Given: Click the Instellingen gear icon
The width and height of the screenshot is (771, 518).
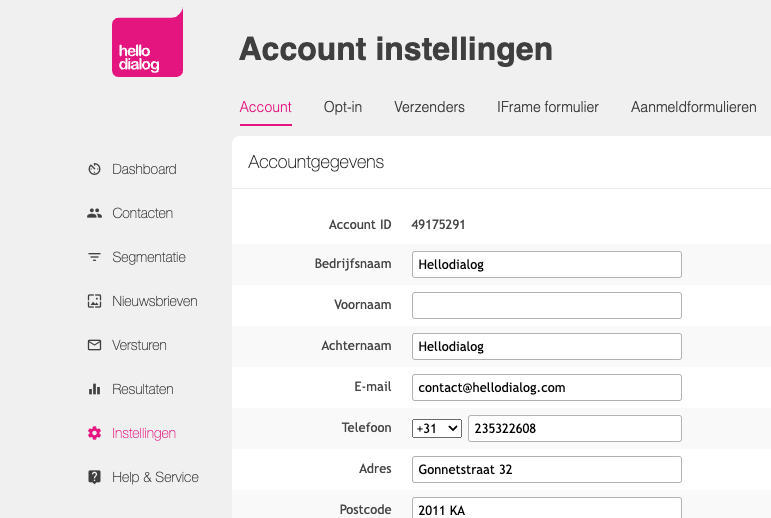Looking at the screenshot, I should [94, 433].
